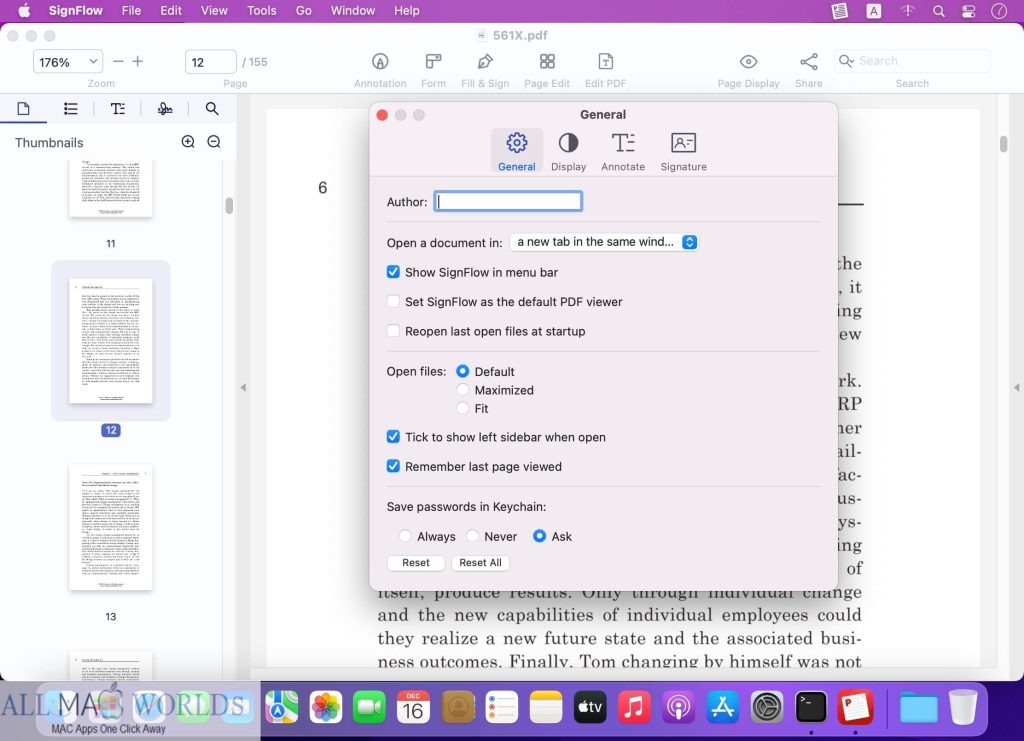1024x741 pixels.
Task: Open the Help menu
Action: [406, 10]
